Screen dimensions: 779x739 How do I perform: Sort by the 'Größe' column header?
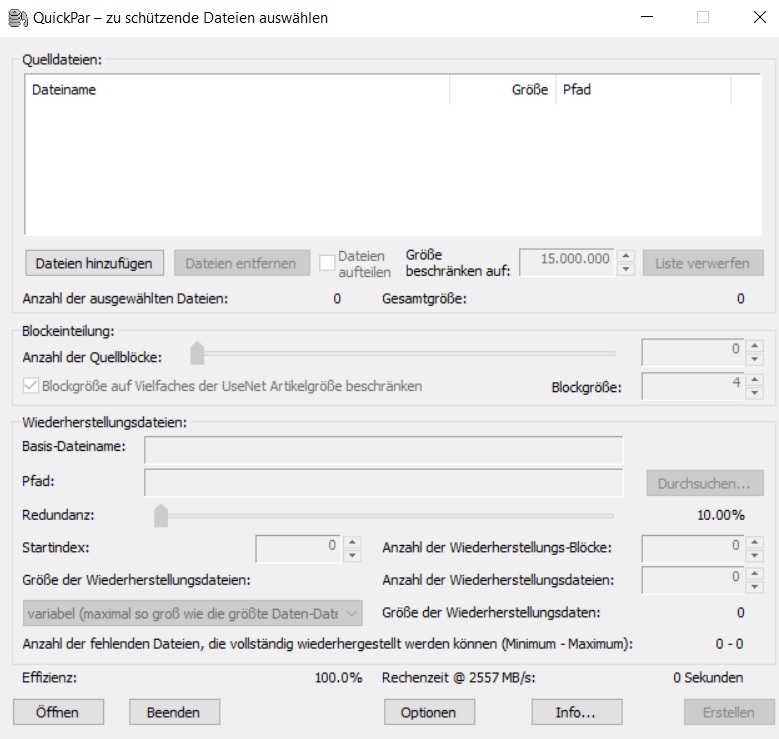point(503,90)
